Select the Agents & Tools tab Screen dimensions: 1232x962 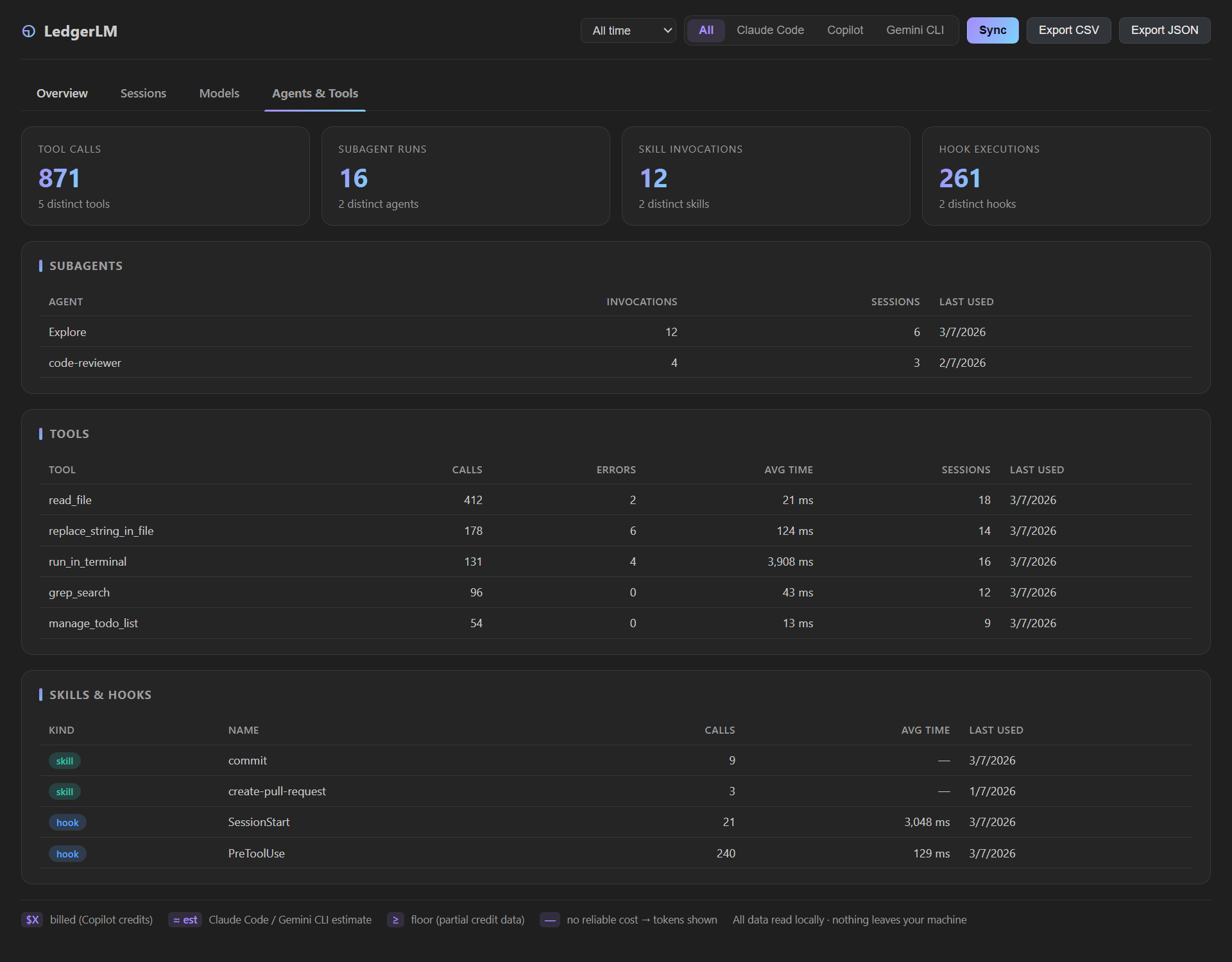(x=315, y=94)
